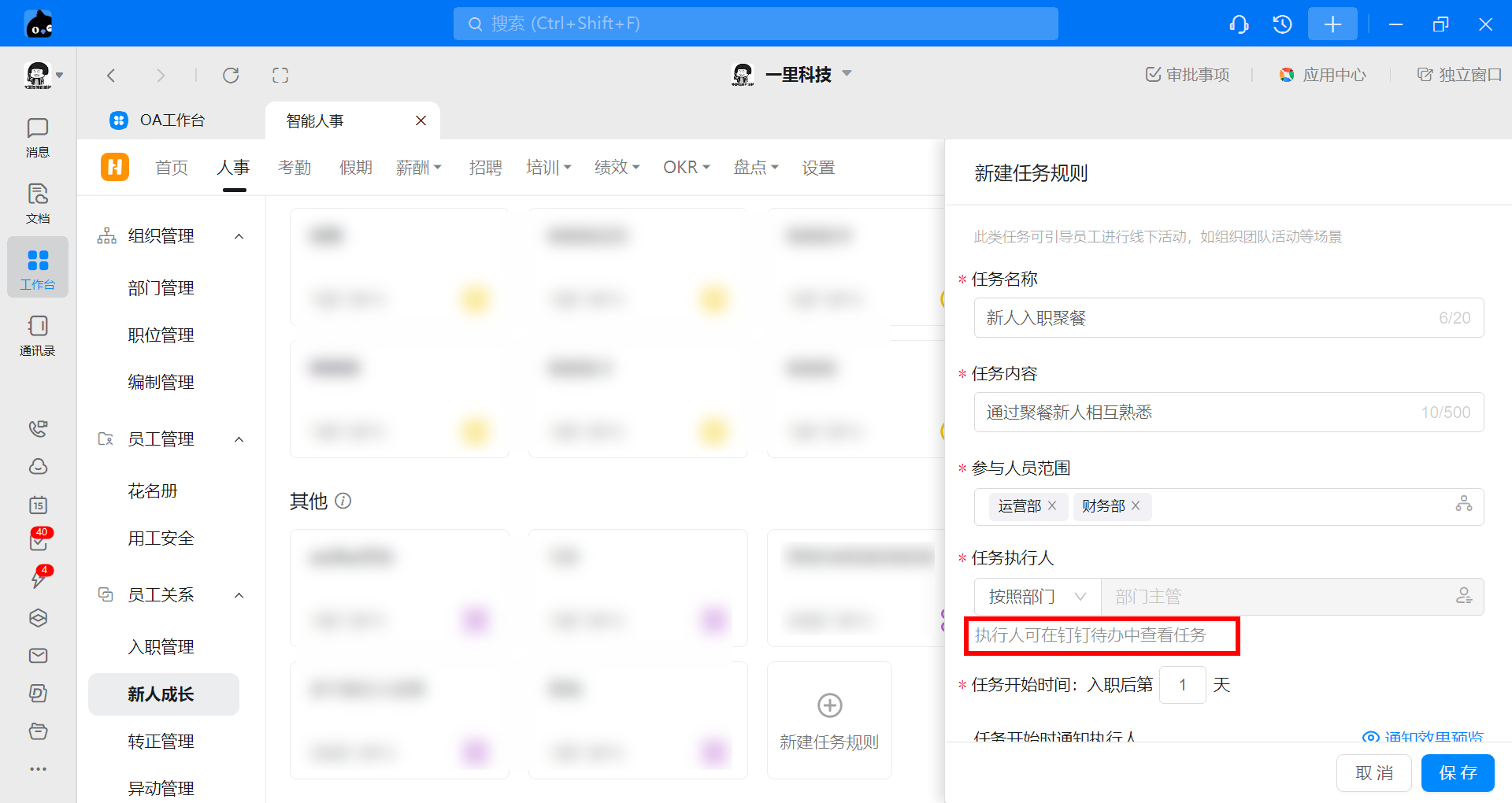Viewport: 1512px width, 803px height.
Task: Open the Documents (文档) sidebar icon
Action: (38, 203)
